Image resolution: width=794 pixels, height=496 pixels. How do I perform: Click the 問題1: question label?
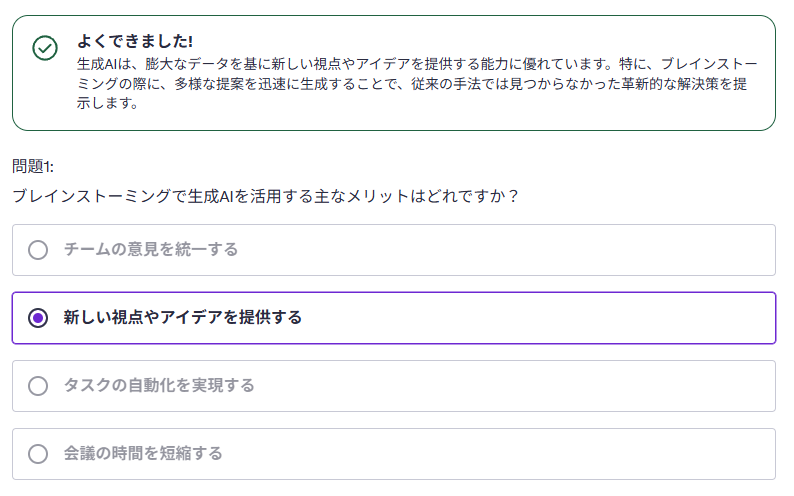tap(33, 166)
